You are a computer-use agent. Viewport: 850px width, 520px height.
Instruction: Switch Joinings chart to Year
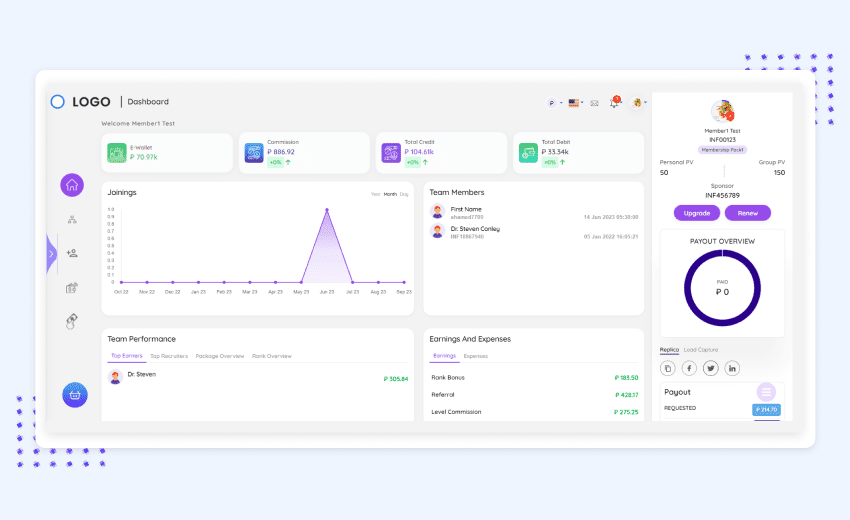[375, 194]
